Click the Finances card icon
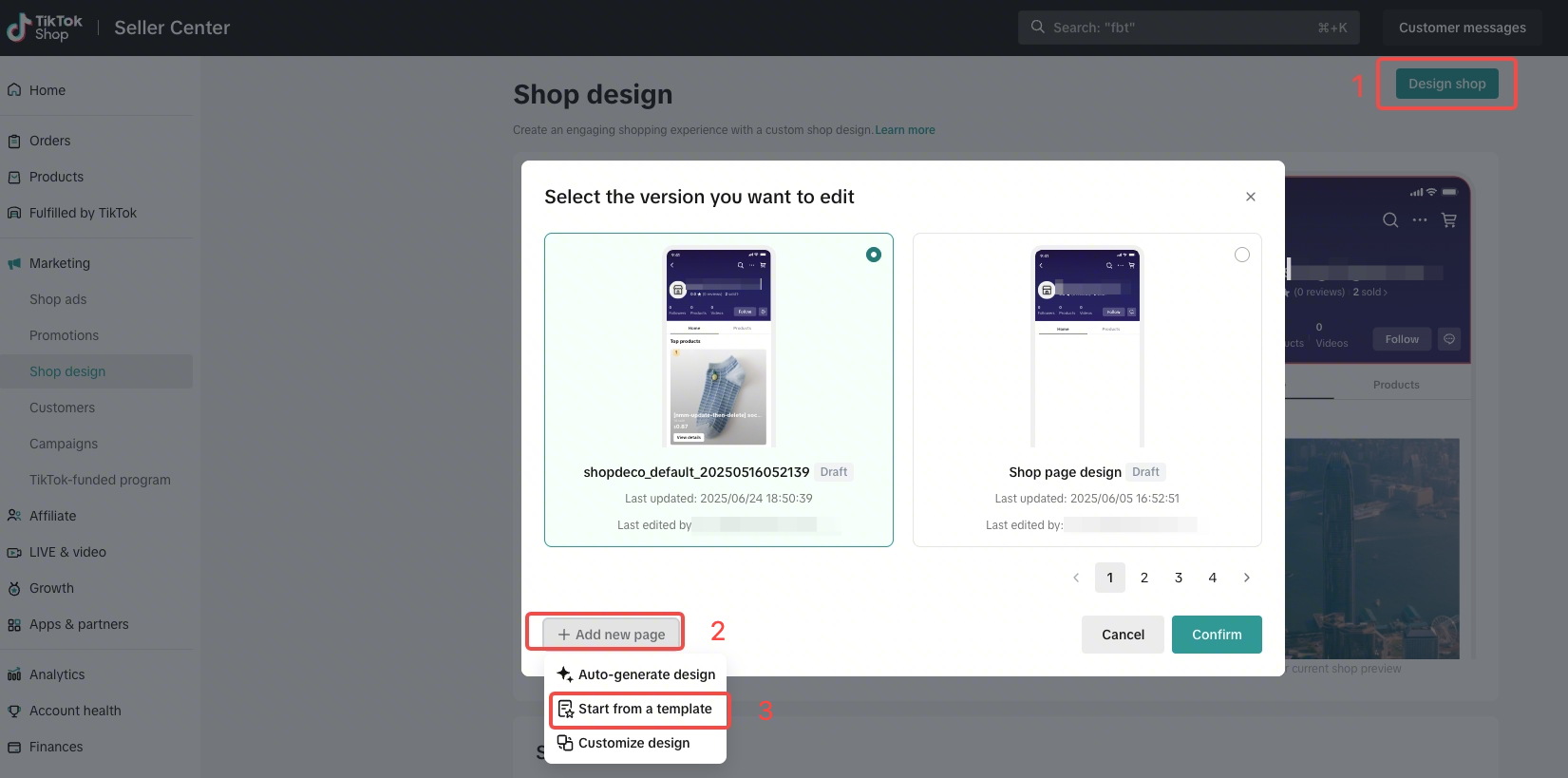1568x778 pixels. [x=14, y=747]
